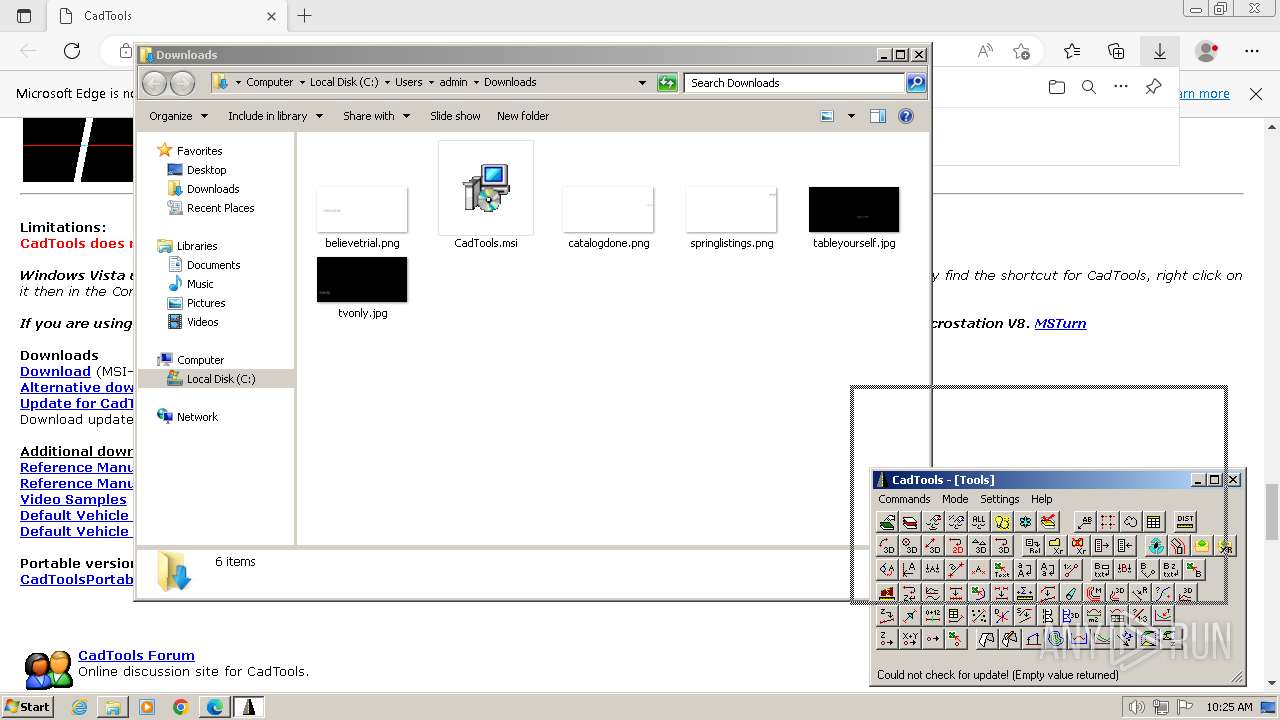Viewport: 1280px width, 720px height.
Task: Click the Explorer help question mark icon
Action: pyautogui.click(x=906, y=116)
